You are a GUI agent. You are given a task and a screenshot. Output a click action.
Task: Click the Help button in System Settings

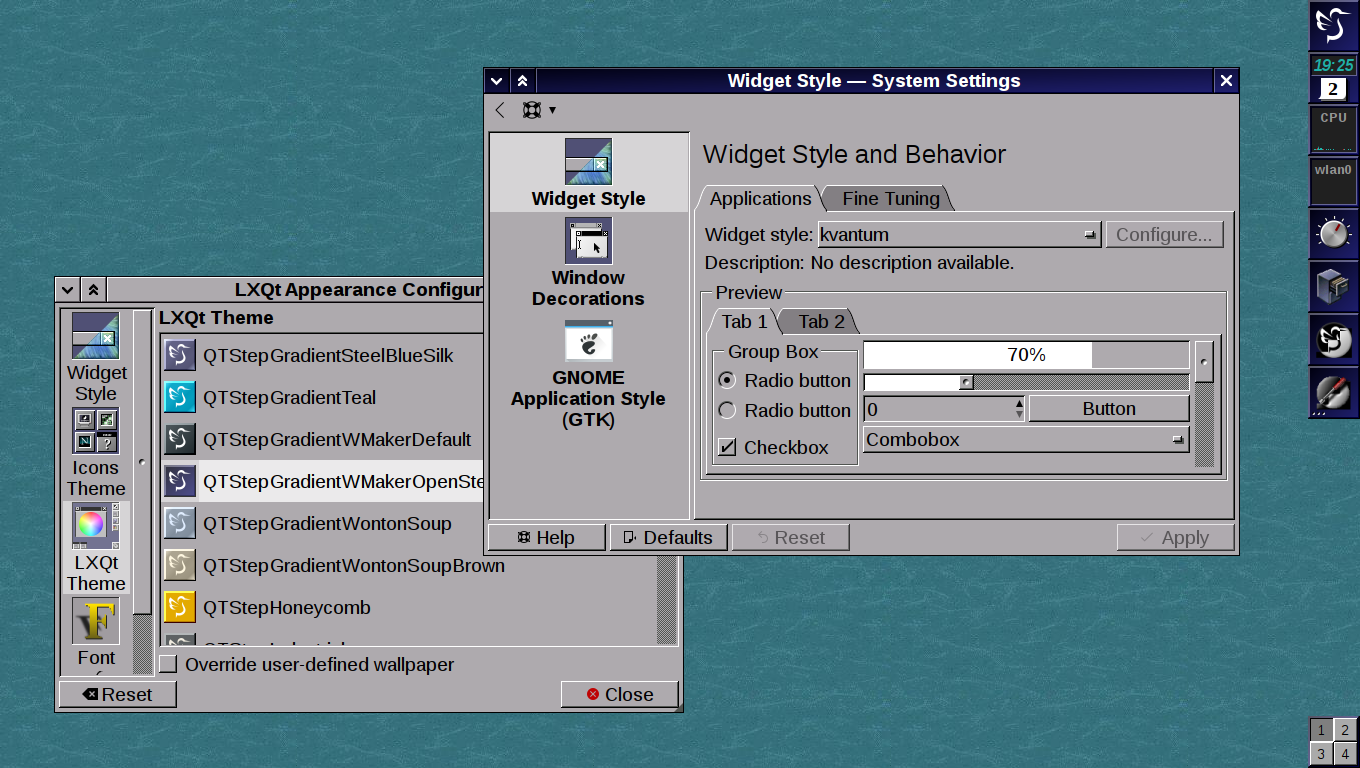coord(547,537)
